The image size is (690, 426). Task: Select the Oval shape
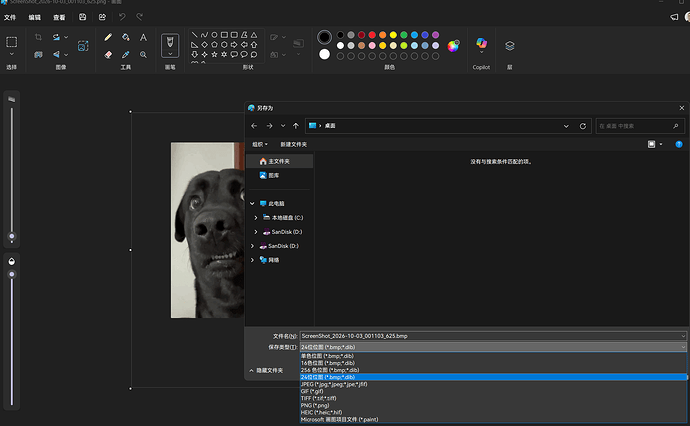pos(214,35)
